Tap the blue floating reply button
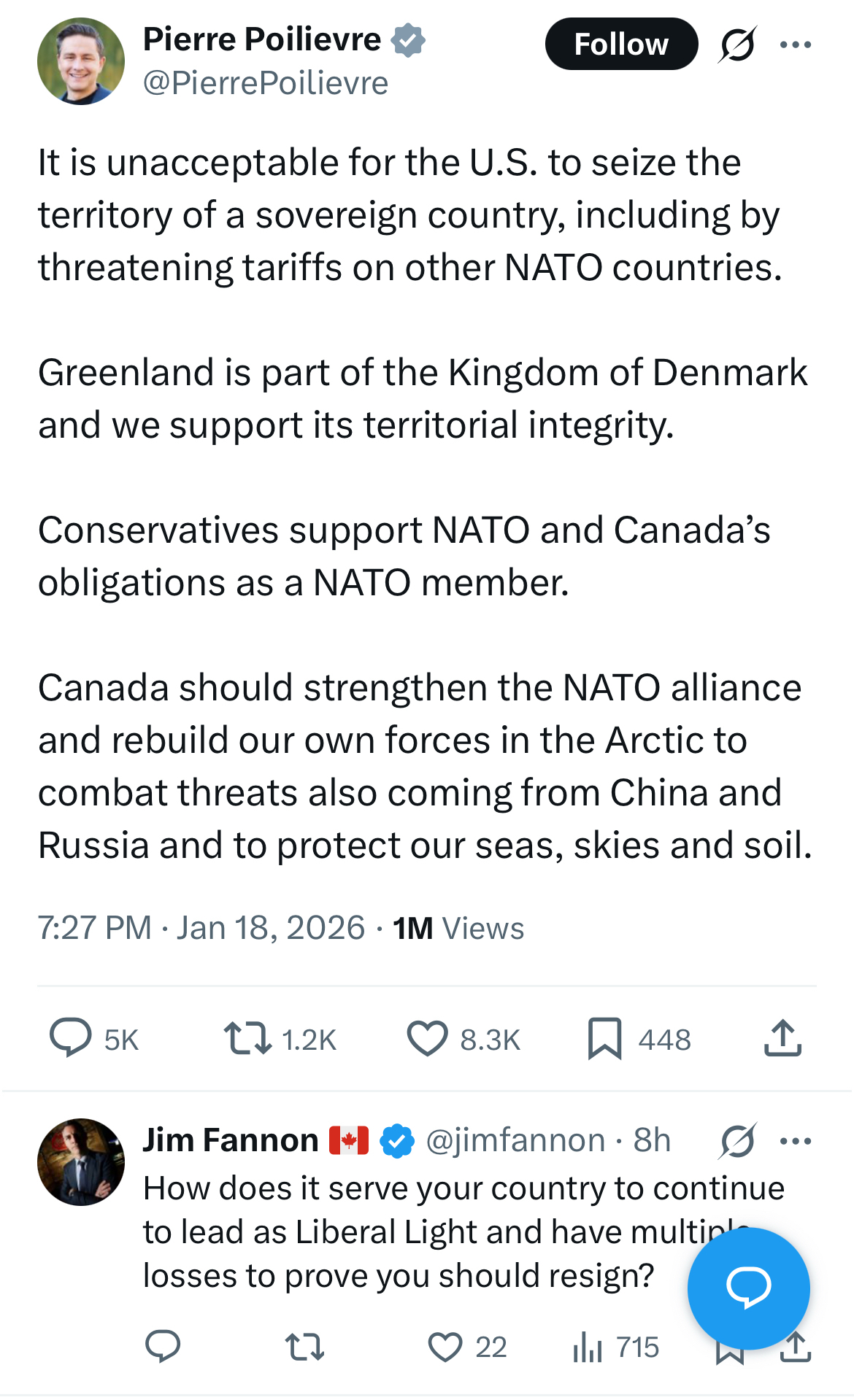854x1400 pixels. [748, 1288]
